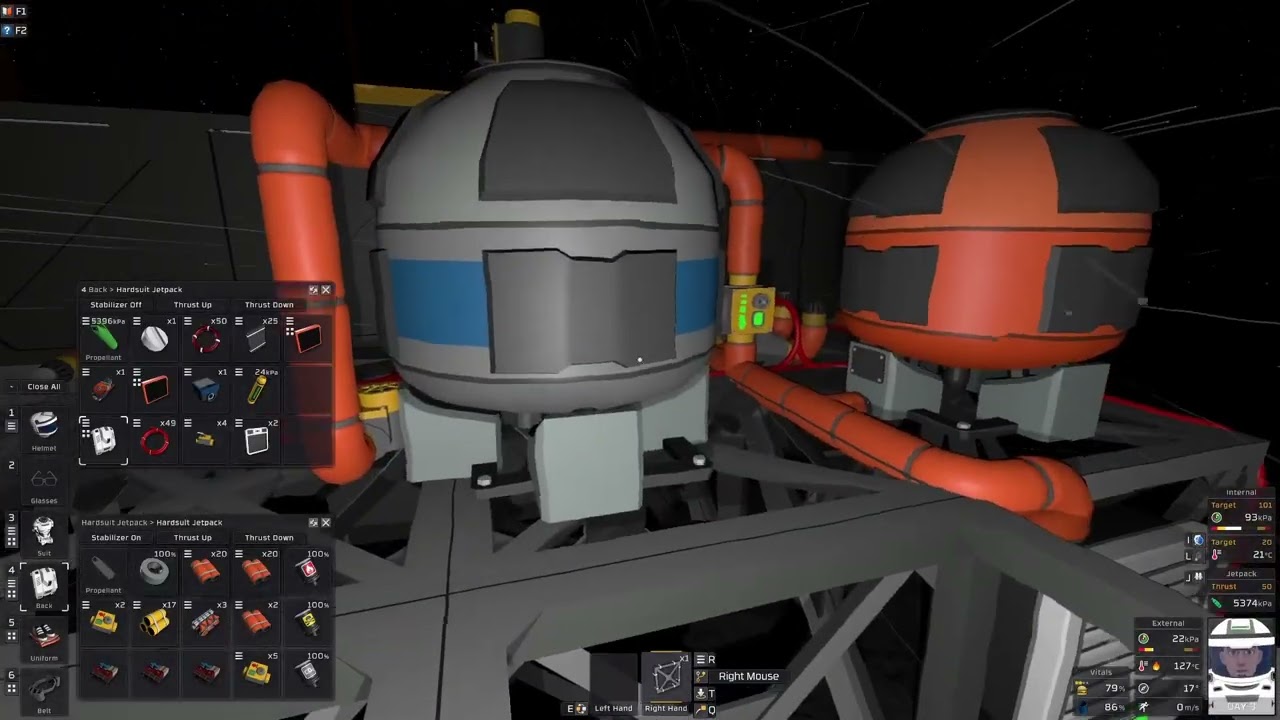This screenshot has width=1280, height=720.
Task: Expand the Helmet slot menu icon
Action: [x=12, y=427]
